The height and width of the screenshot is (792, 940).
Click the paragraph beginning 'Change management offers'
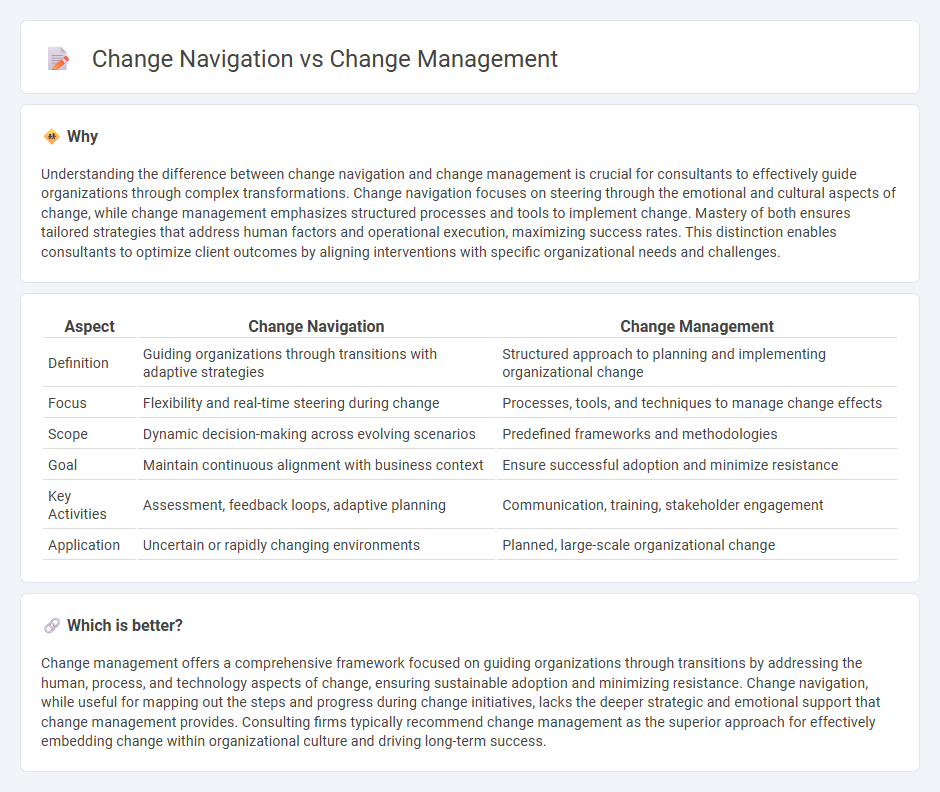tap(460, 702)
